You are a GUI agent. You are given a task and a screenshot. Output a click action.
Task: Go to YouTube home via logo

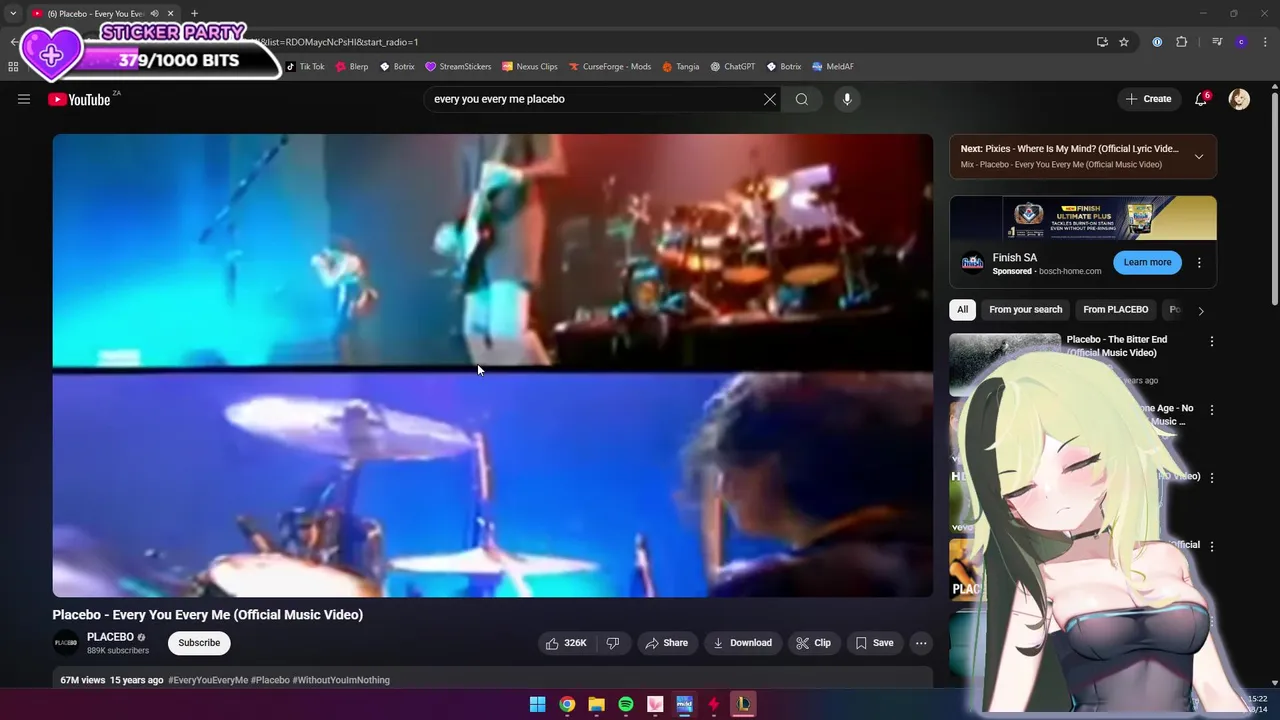(79, 99)
